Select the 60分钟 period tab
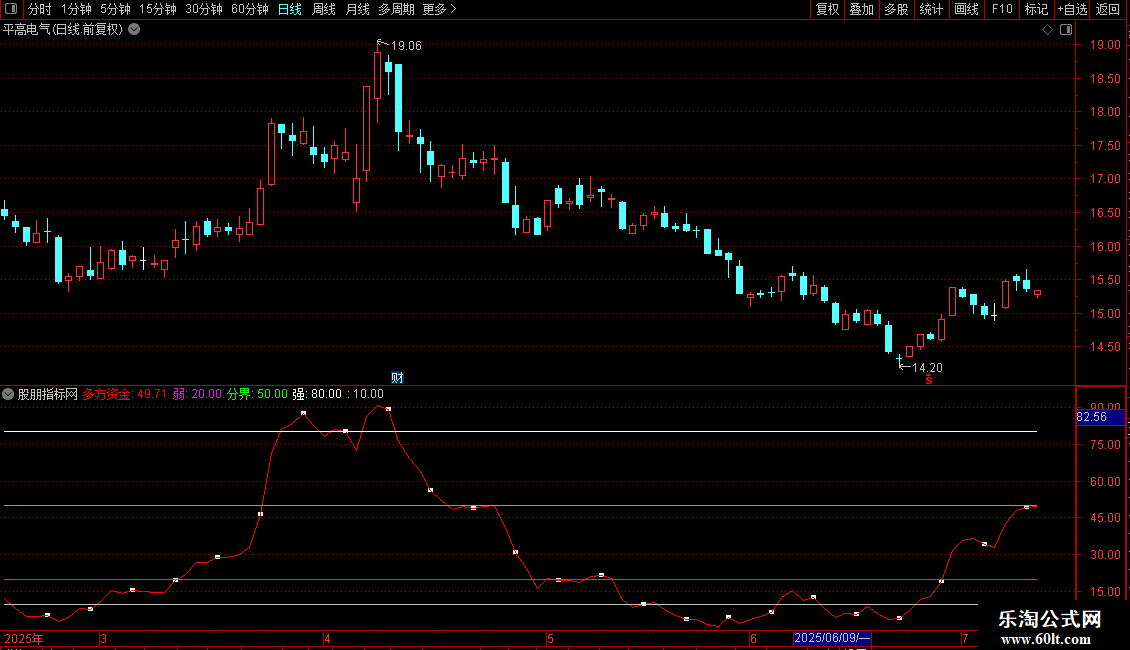 tap(250, 9)
